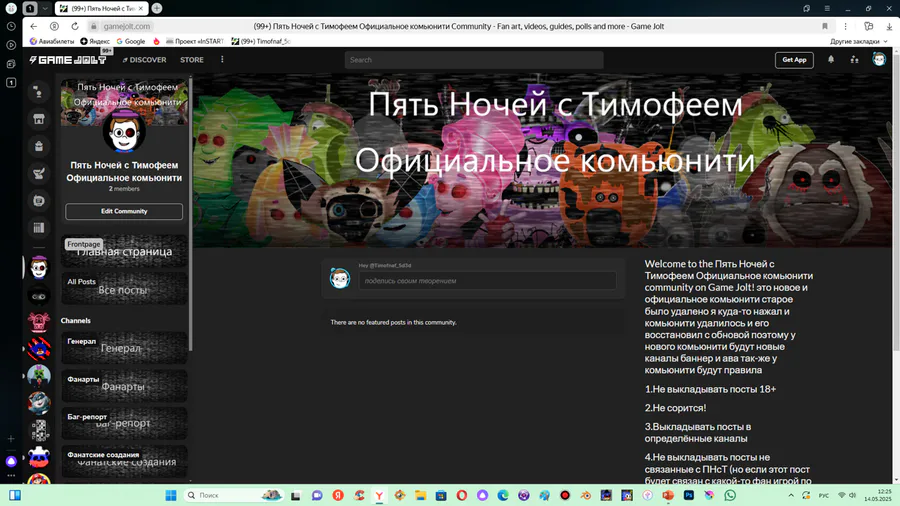The image size is (900, 506).
Task: Open Game Jolt sidebar quests icon
Action: [38, 173]
